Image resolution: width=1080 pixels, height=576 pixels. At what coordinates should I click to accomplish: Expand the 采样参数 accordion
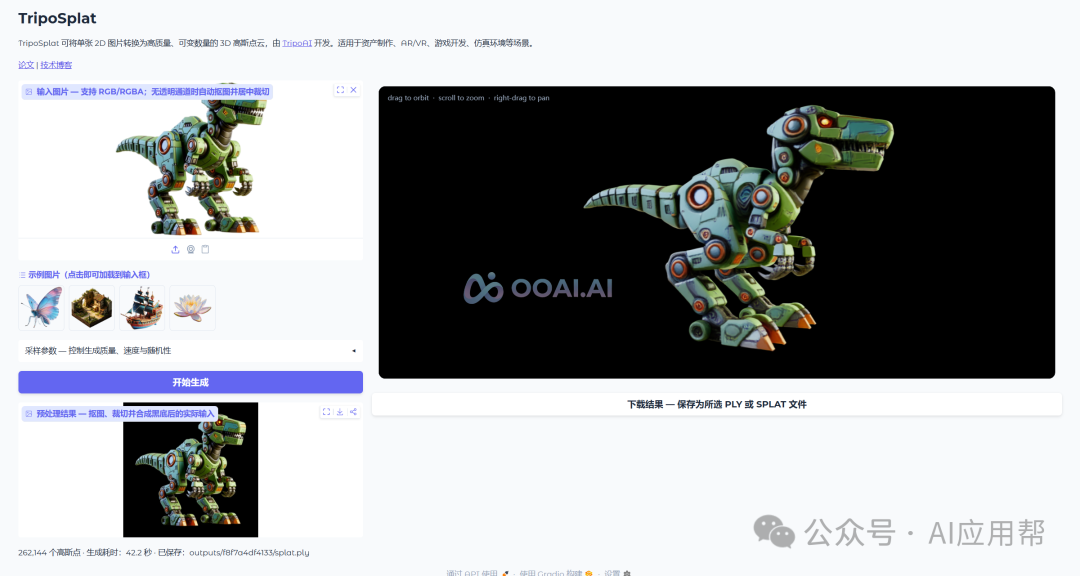click(190, 351)
